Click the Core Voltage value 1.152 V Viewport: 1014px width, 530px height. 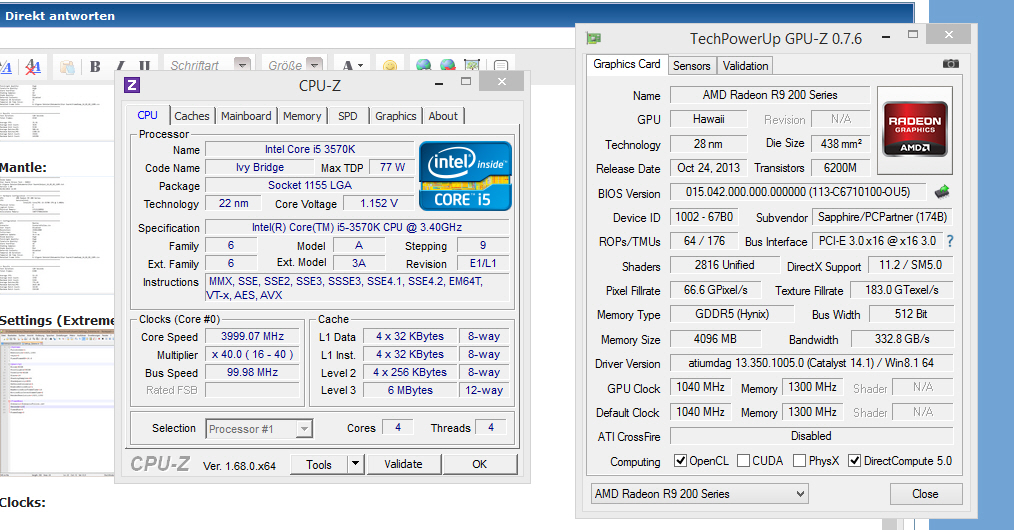pyautogui.click(x=379, y=204)
